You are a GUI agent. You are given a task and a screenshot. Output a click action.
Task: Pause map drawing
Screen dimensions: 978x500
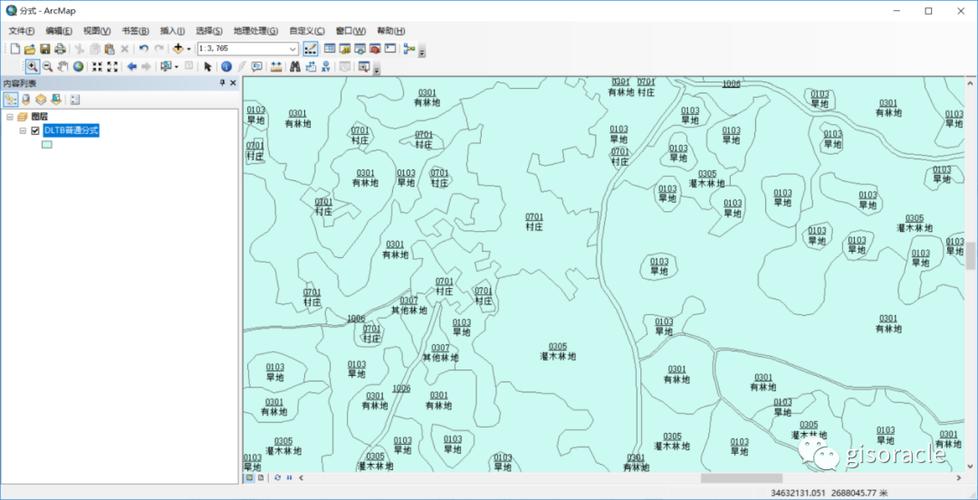click(289, 478)
